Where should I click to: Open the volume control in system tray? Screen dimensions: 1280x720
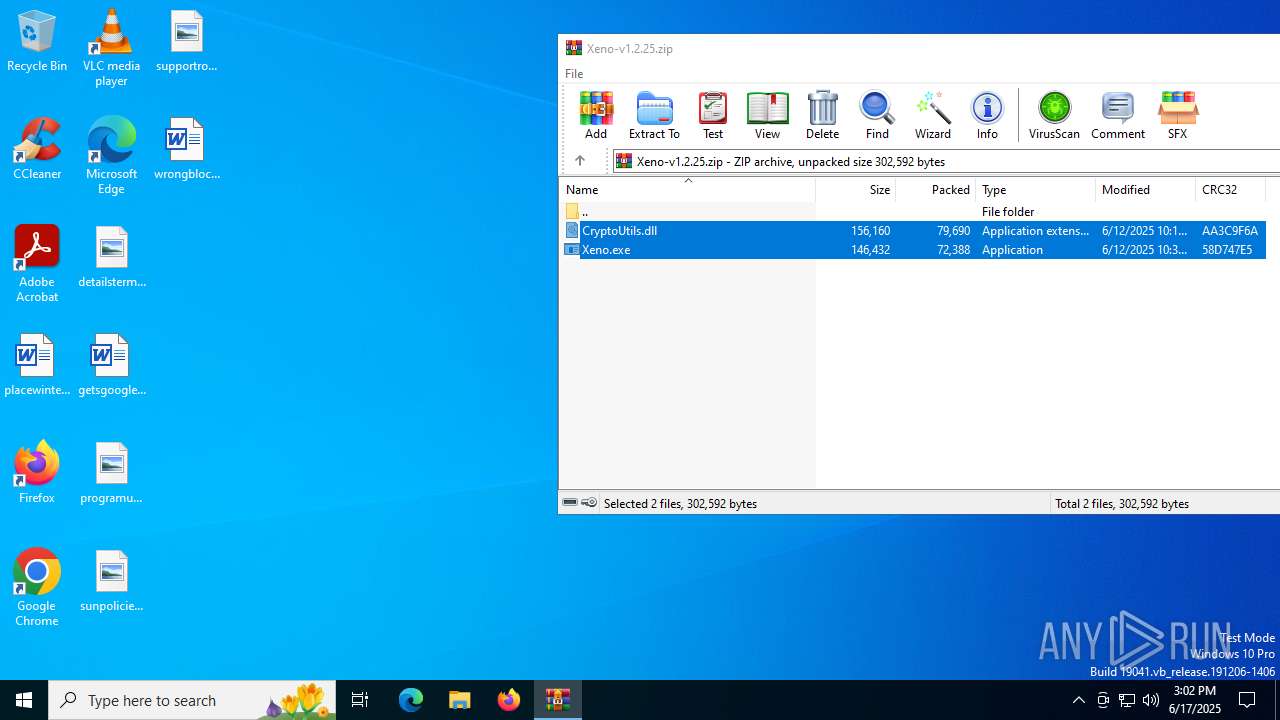click(x=1151, y=700)
